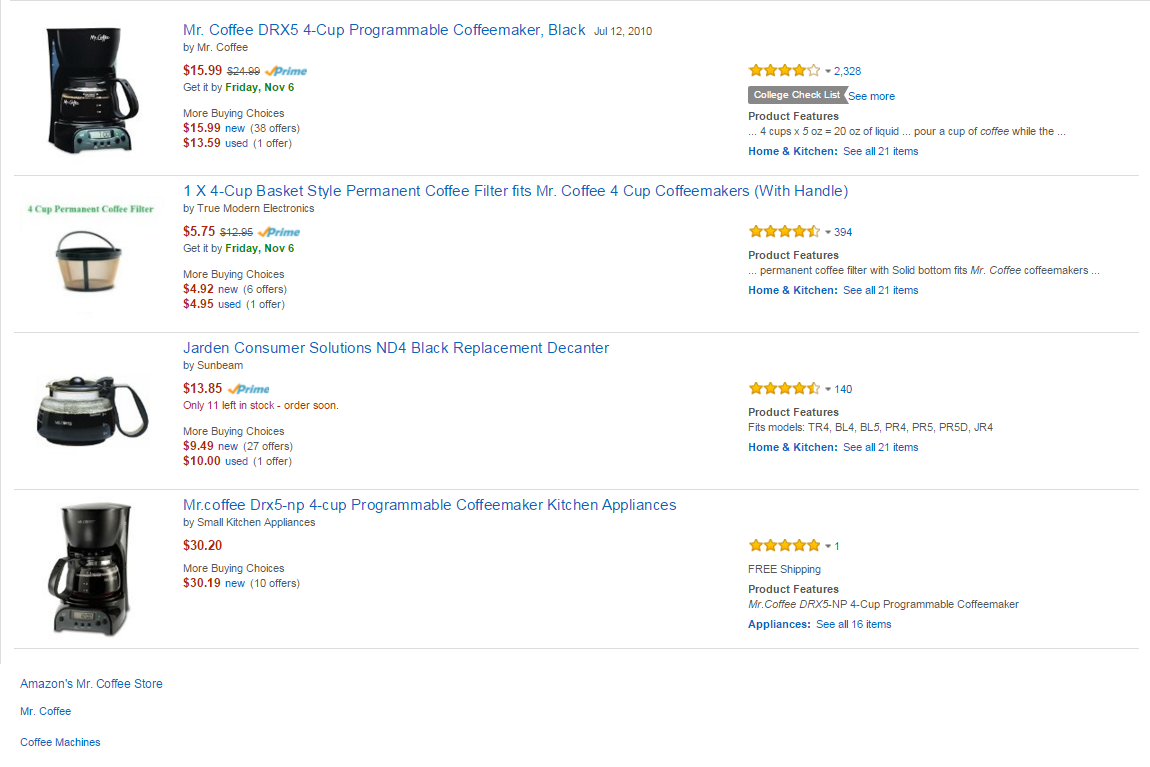1150x767 pixels.
Task: Click See more next to College Check List
Action: [x=871, y=96]
